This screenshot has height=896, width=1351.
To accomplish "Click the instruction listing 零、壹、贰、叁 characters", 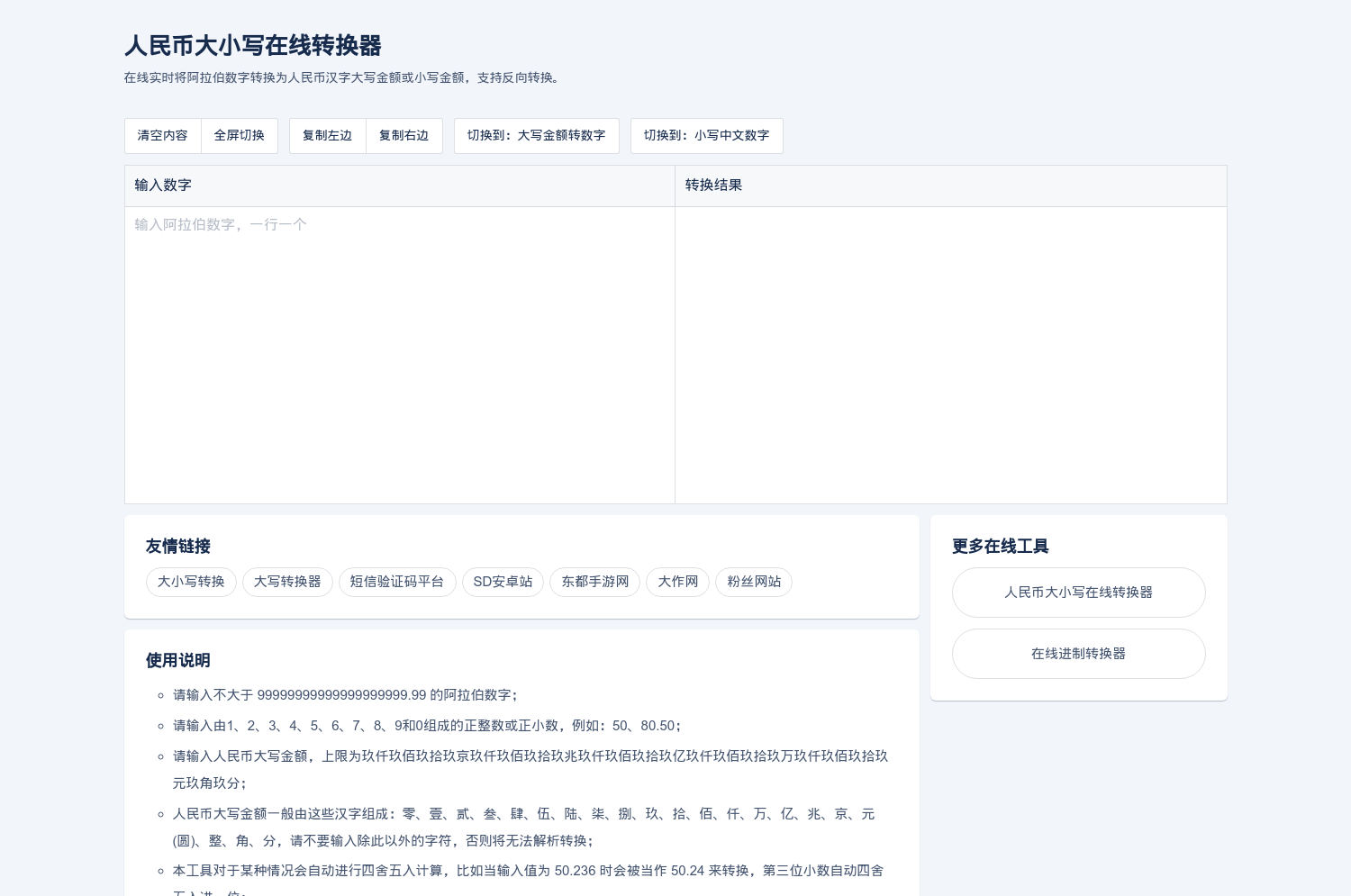I will pyautogui.click(x=524, y=828).
